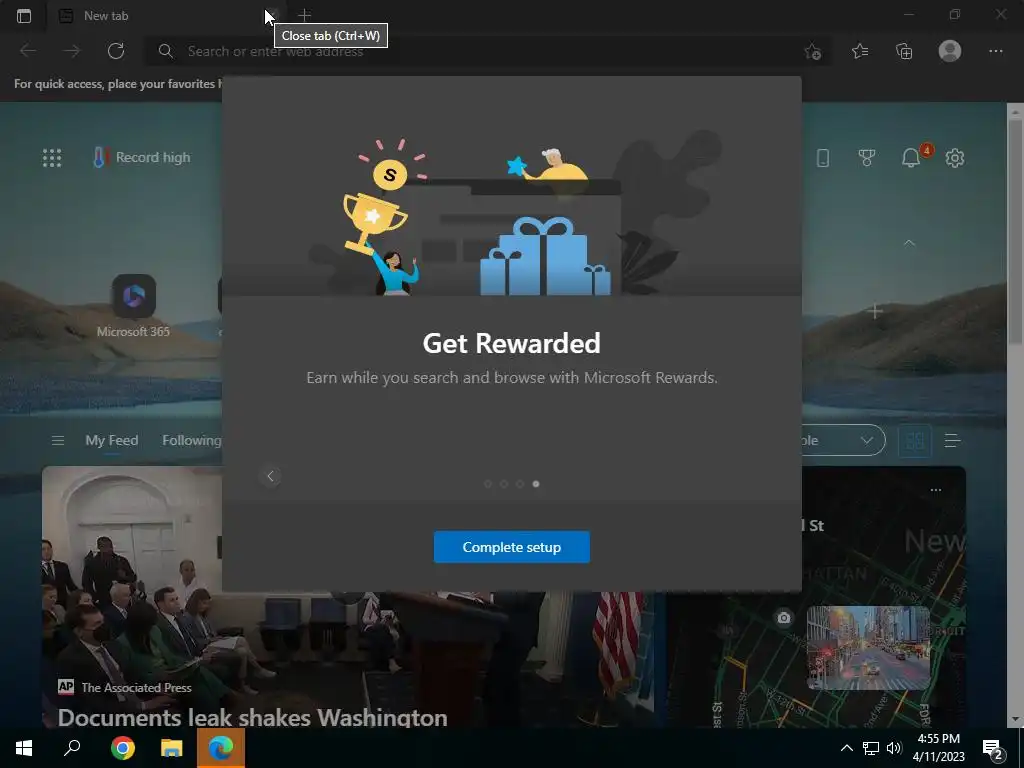The height and width of the screenshot is (768, 1024).
Task: Open Settings and more ellipsis menu
Action: (x=995, y=51)
